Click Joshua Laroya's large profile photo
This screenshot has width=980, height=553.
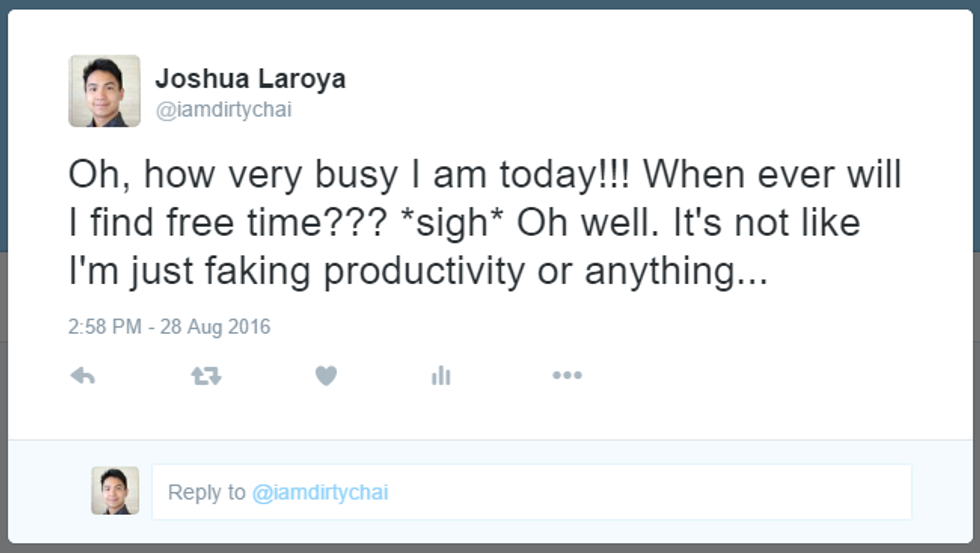[104, 91]
